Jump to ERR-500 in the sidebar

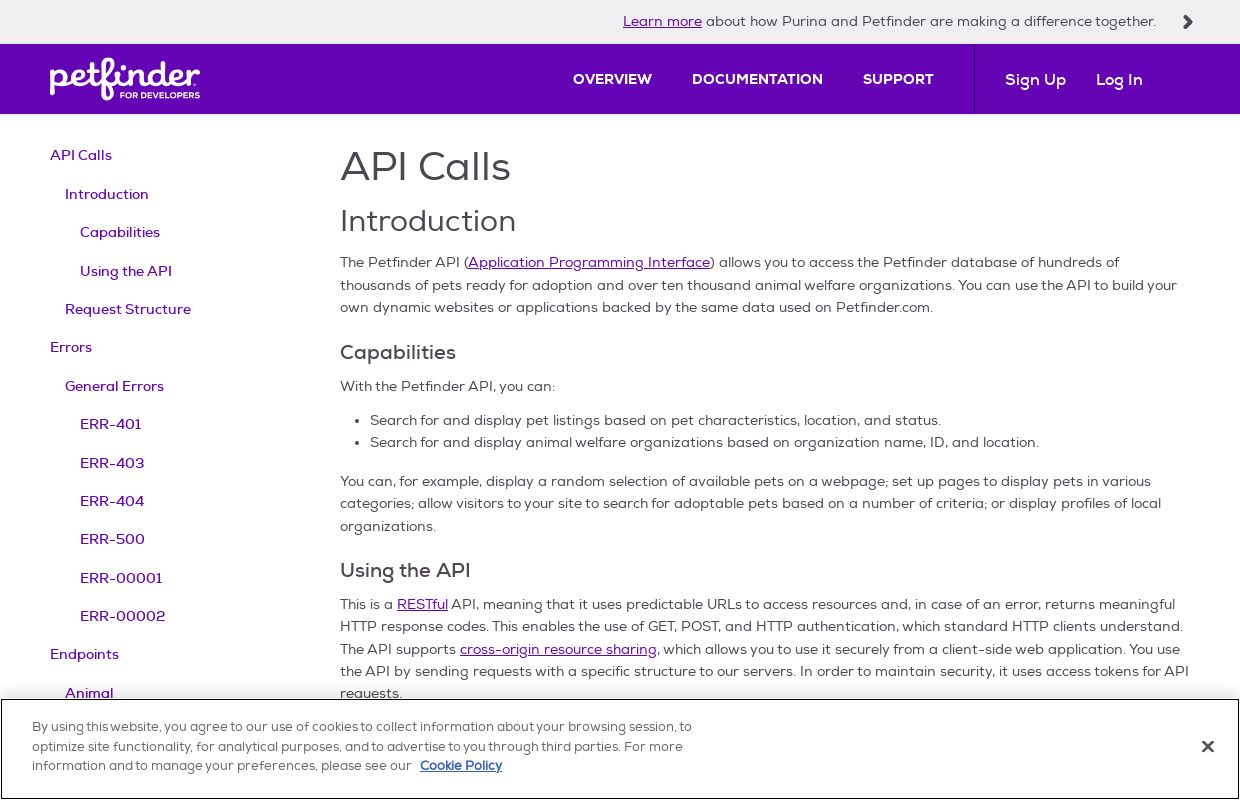point(112,539)
